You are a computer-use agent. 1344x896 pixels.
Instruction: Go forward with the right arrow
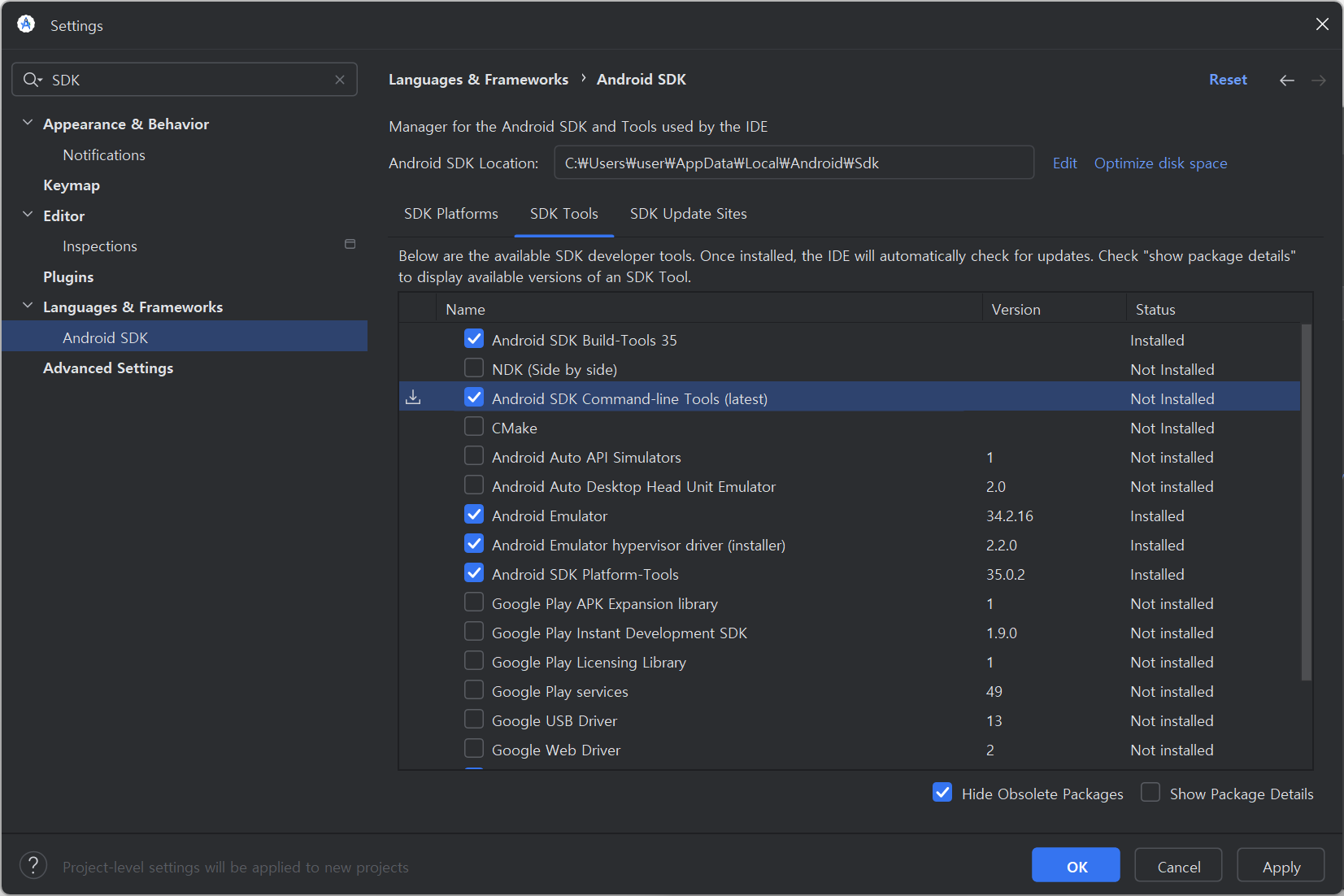(1319, 80)
